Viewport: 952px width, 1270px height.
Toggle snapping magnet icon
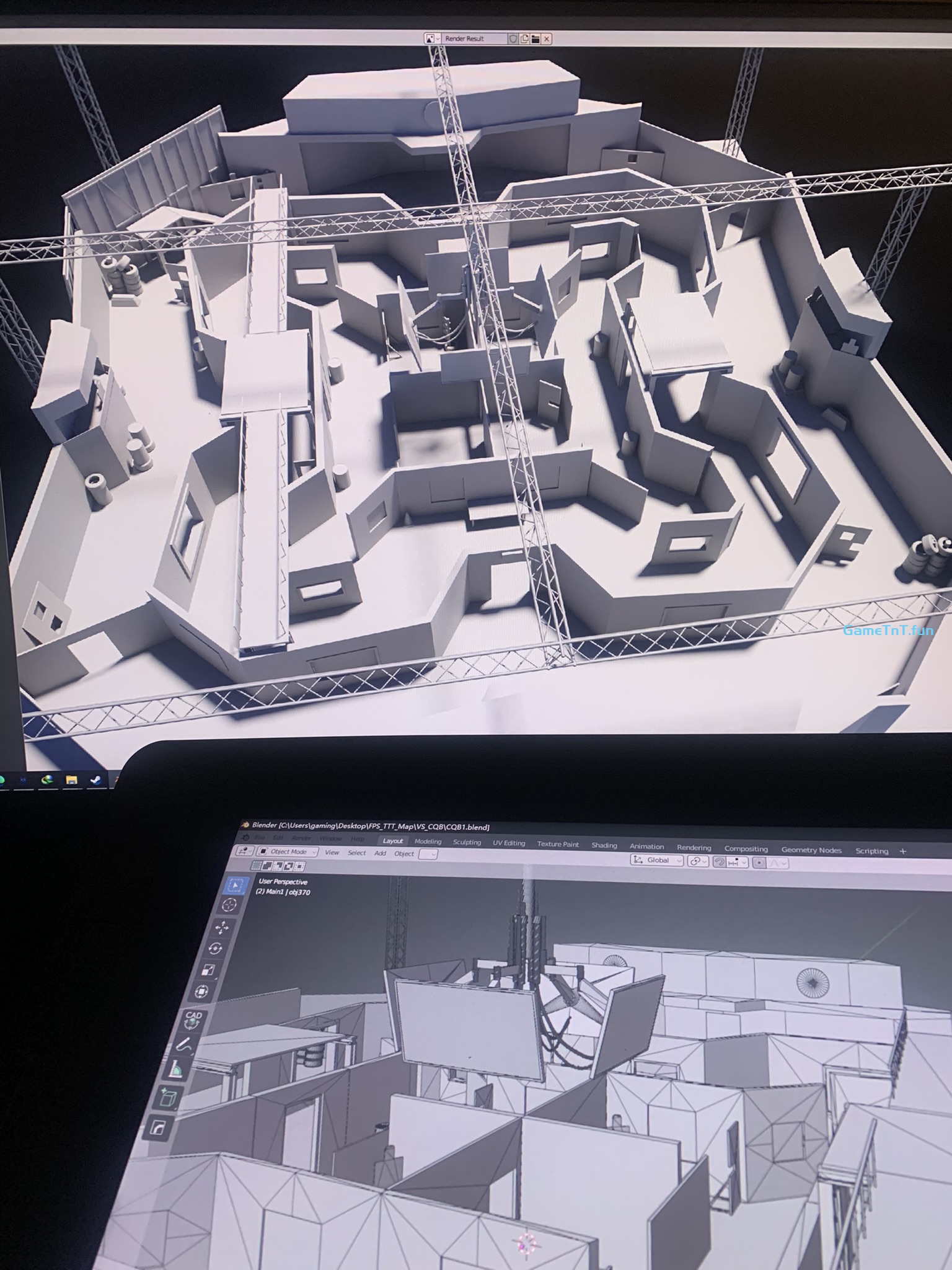click(x=720, y=862)
